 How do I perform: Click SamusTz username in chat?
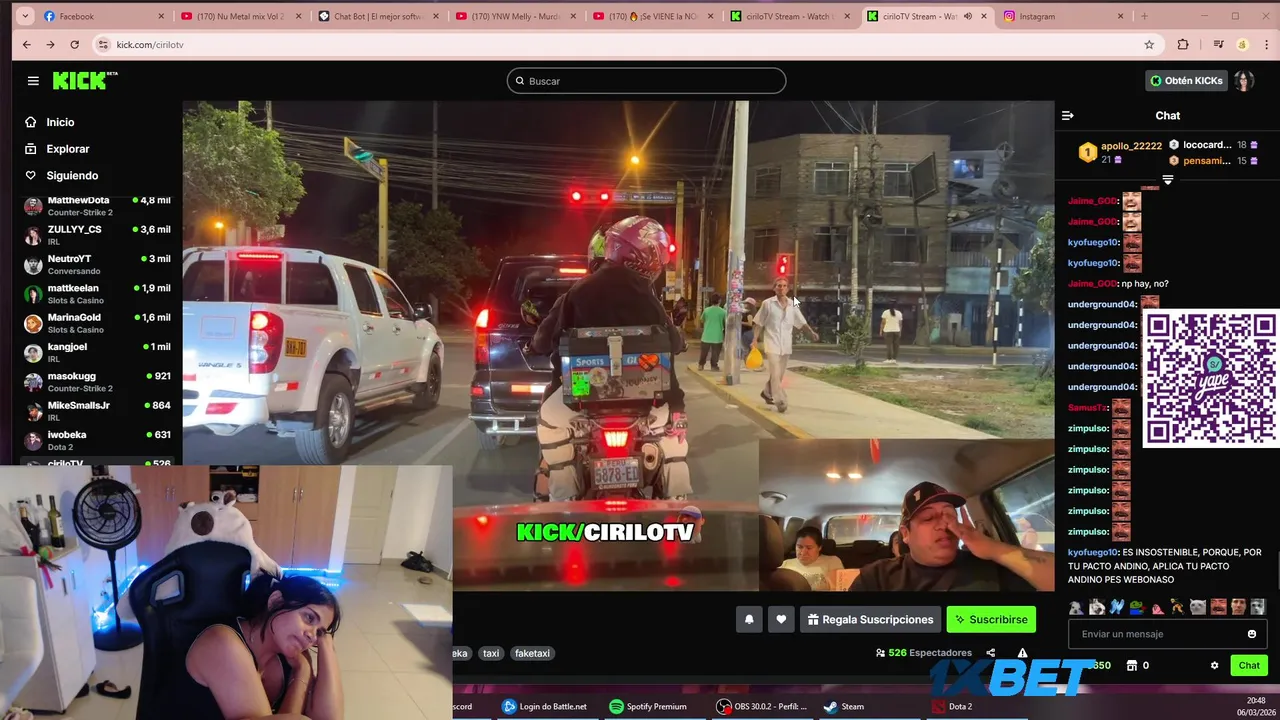click(1087, 408)
